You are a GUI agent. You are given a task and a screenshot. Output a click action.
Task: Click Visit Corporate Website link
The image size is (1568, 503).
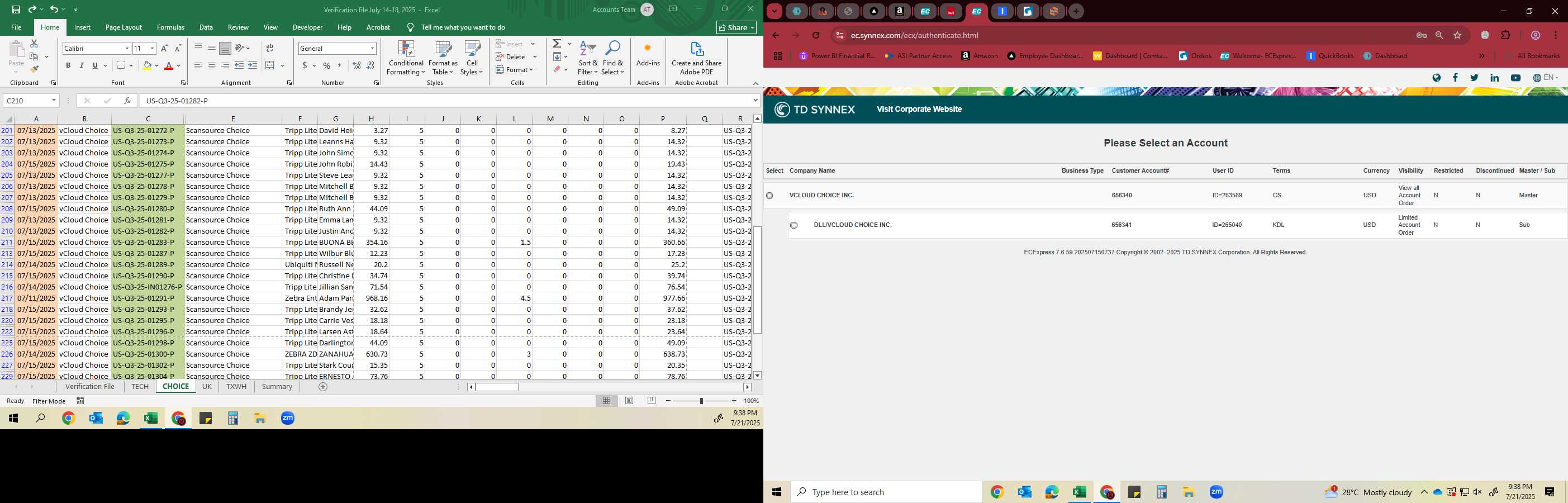pos(919,109)
